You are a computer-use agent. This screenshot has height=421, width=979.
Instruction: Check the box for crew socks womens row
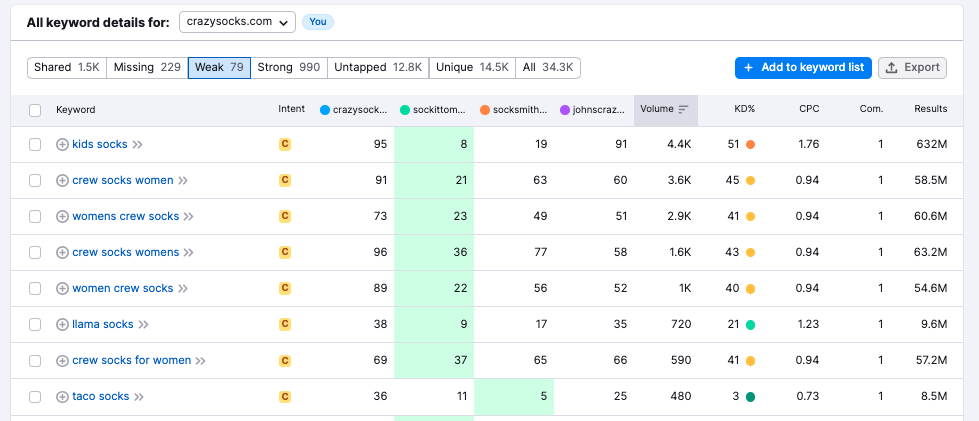35,252
